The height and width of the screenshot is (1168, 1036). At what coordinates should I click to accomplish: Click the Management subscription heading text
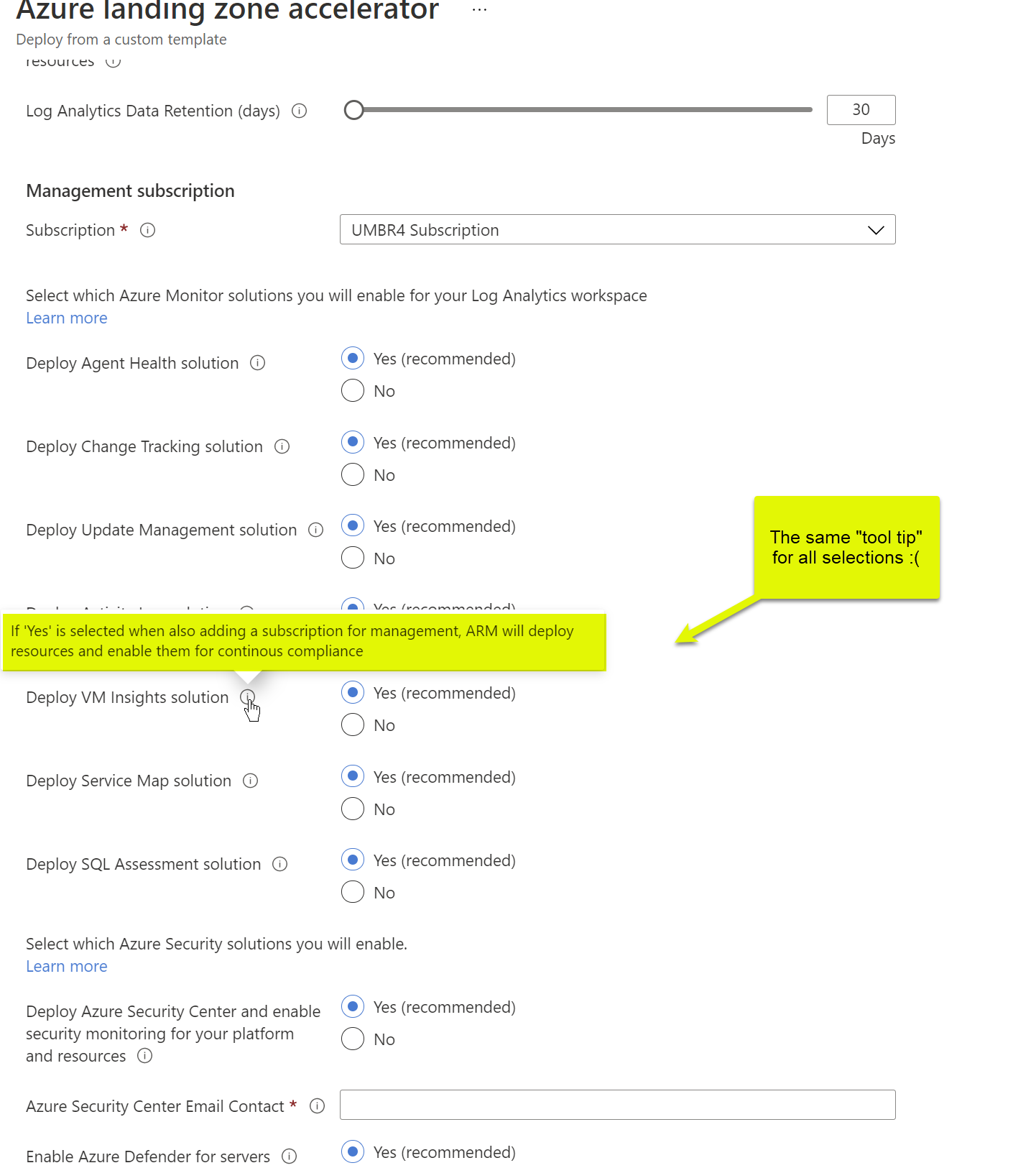(130, 190)
